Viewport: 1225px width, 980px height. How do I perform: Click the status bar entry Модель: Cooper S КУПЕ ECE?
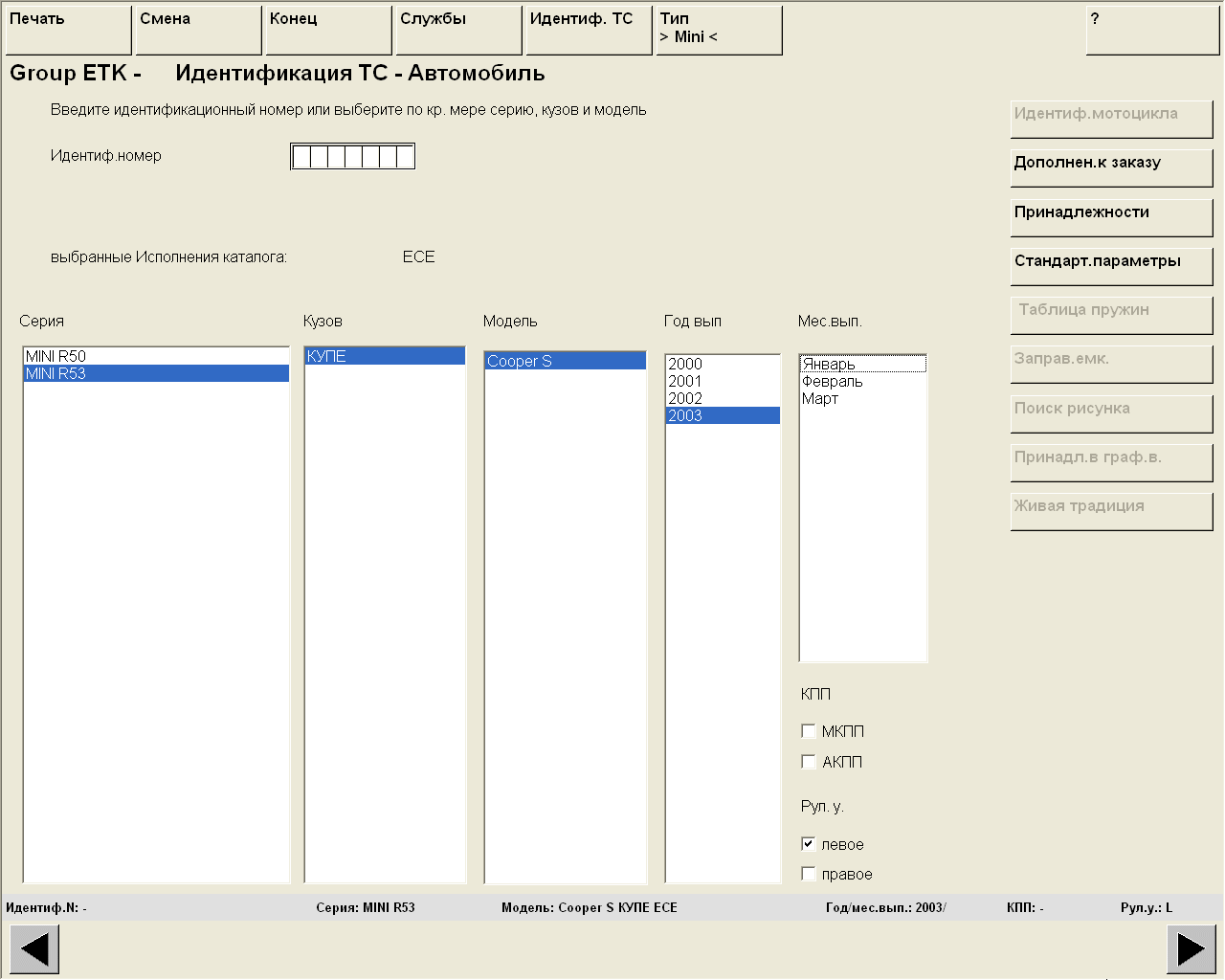(590, 907)
